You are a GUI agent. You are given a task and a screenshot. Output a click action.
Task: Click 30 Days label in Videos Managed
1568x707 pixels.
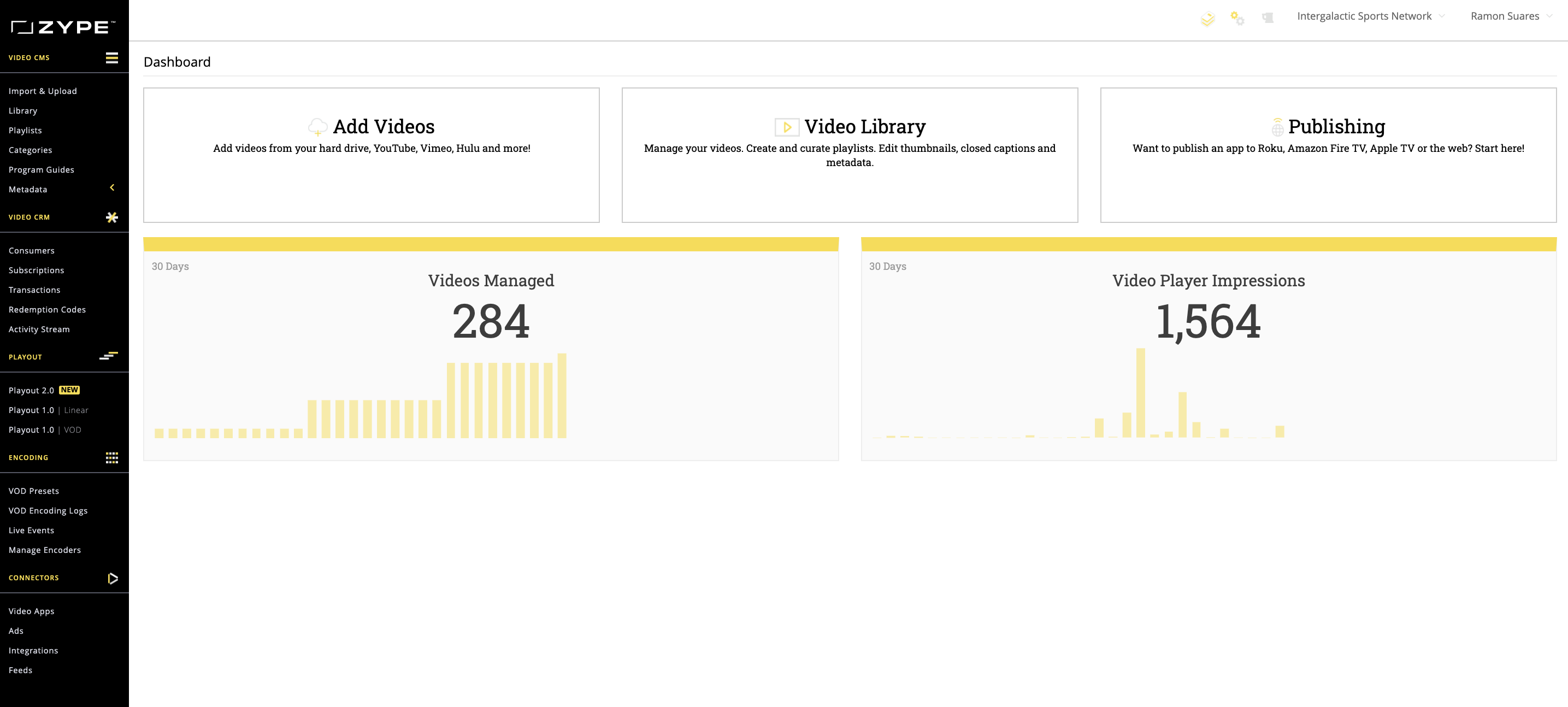click(170, 266)
